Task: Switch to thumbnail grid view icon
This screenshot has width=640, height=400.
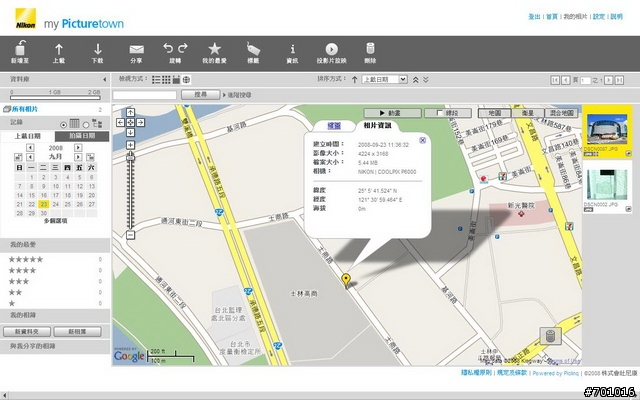Action: pos(166,80)
